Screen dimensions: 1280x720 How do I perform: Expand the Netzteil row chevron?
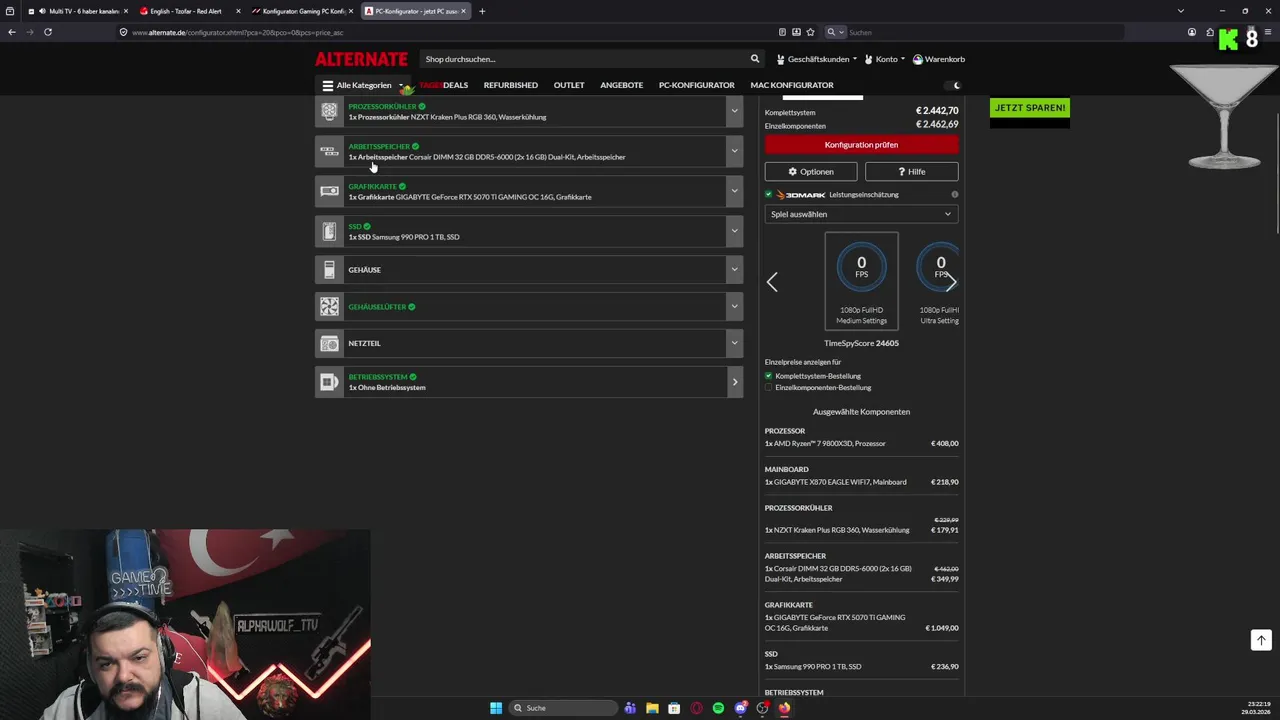point(734,343)
